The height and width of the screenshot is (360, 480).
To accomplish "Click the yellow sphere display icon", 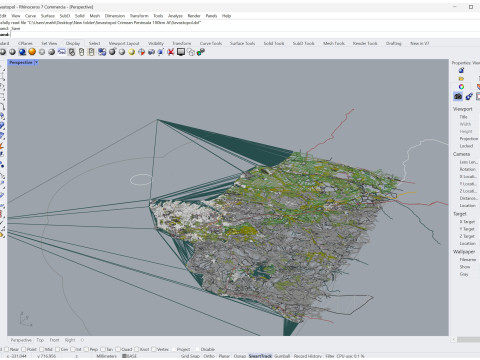I will 132,52.
